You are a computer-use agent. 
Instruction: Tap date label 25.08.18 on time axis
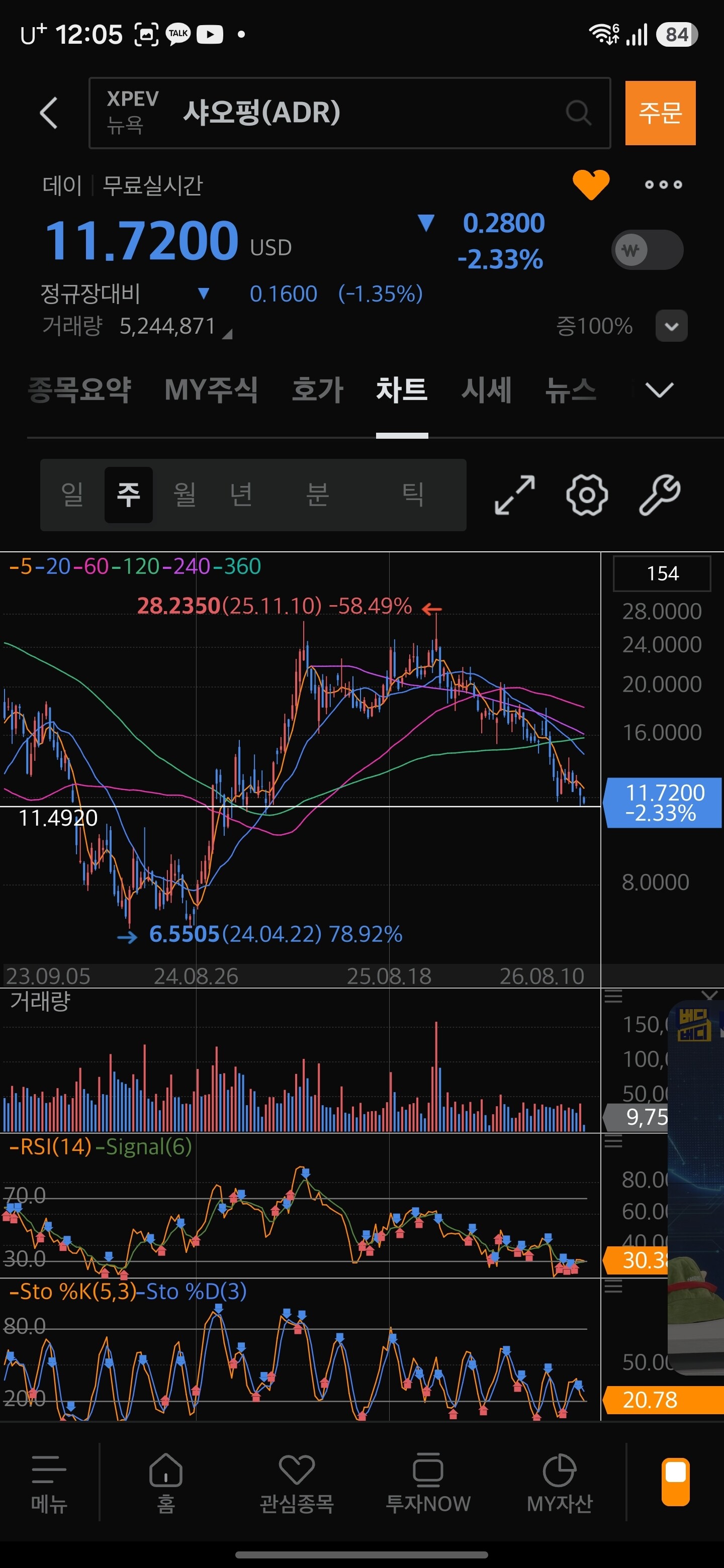389,976
